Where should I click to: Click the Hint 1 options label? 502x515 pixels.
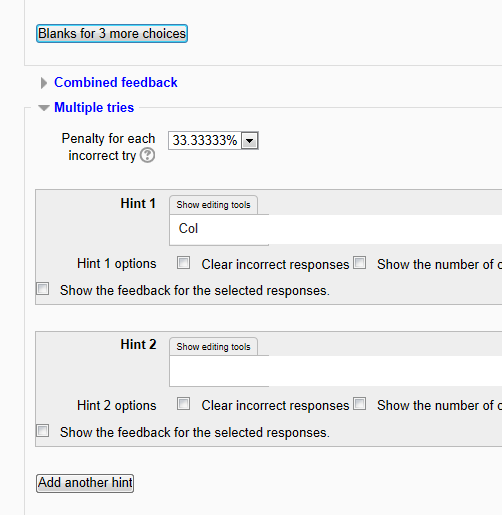[x=117, y=263]
